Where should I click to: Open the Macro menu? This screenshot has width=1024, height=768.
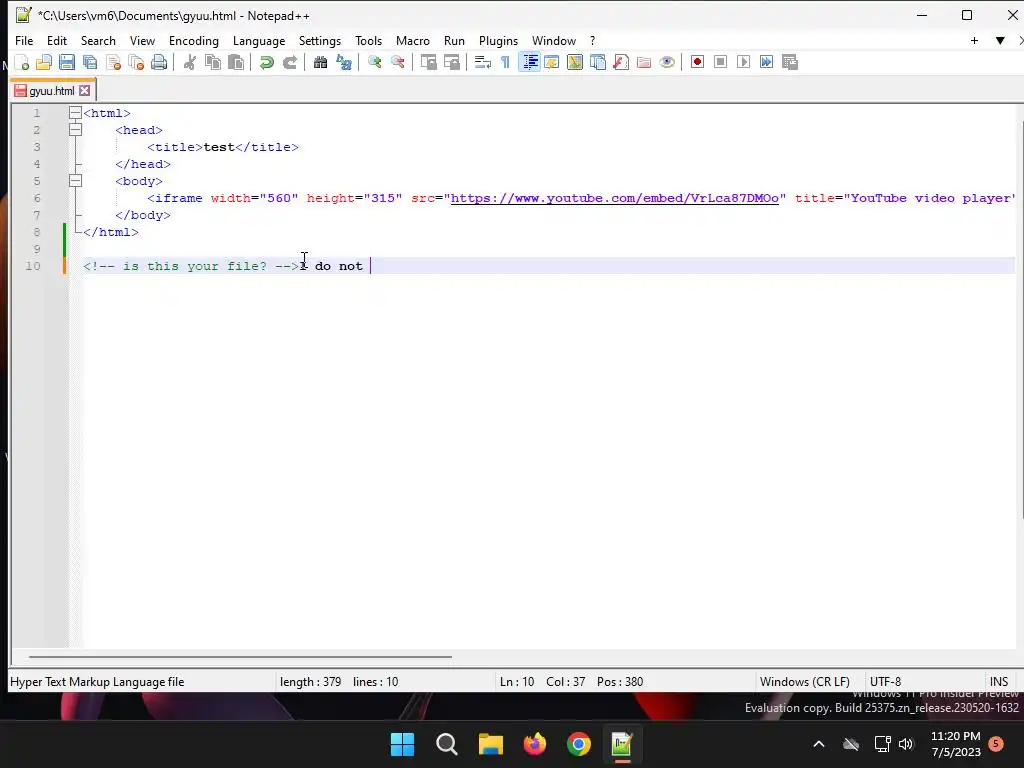click(x=413, y=40)
